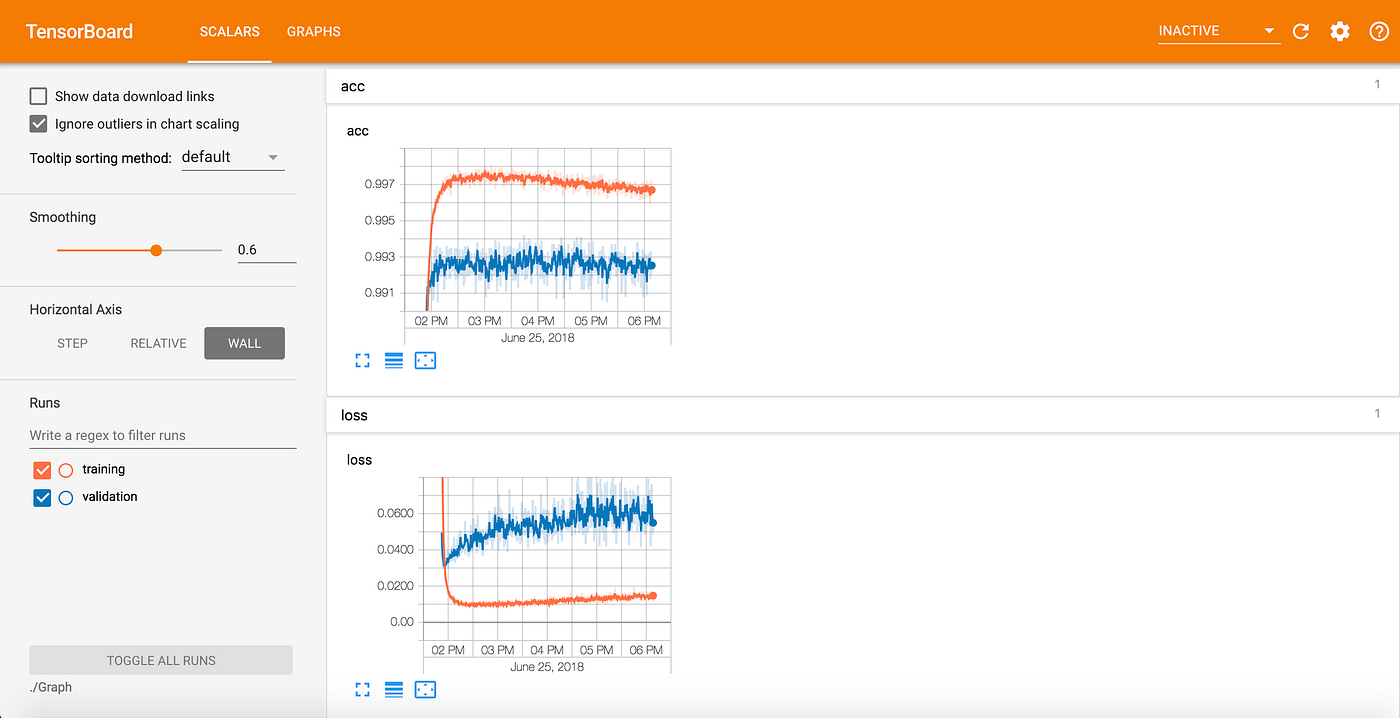
Task: Disable Ignore outliers in chart scaling
Action: click(x=38, y=124)
